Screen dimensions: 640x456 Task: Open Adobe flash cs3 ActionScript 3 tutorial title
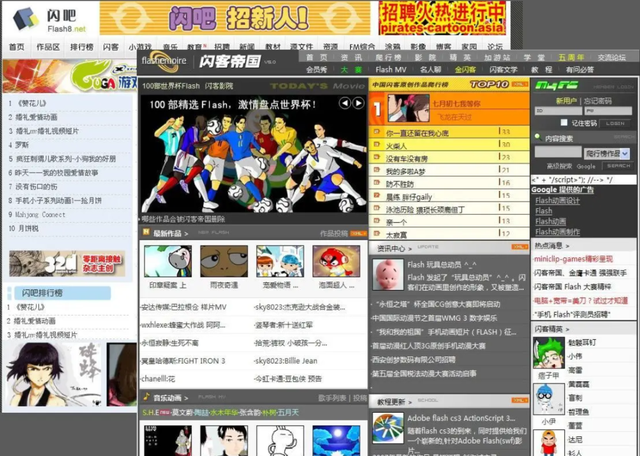click(x=461, y=418)
